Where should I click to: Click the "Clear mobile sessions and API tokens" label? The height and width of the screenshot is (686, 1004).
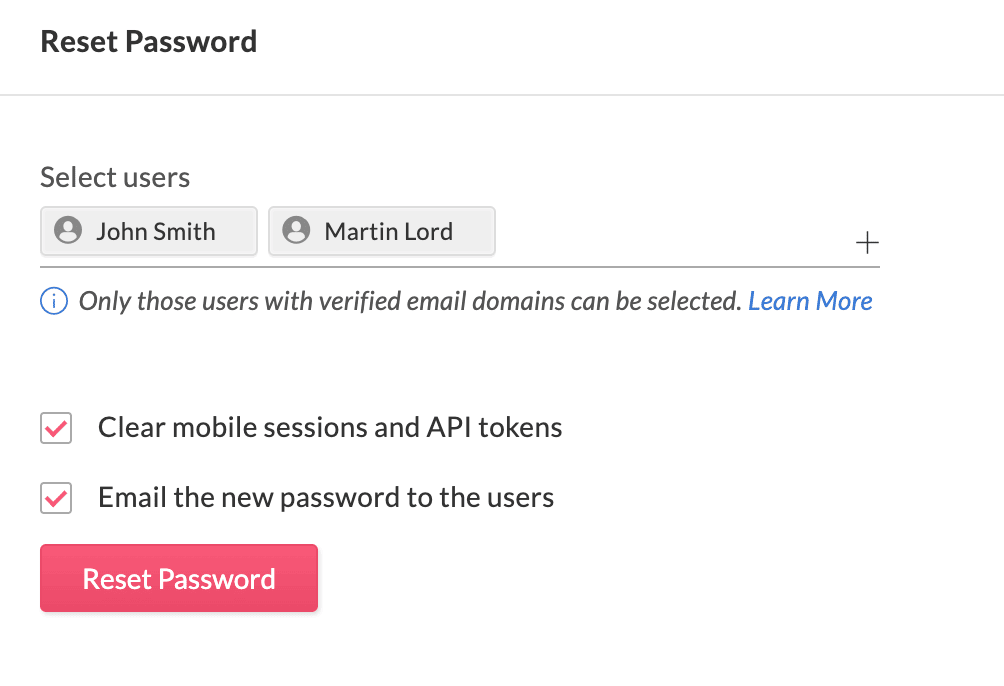330,428
